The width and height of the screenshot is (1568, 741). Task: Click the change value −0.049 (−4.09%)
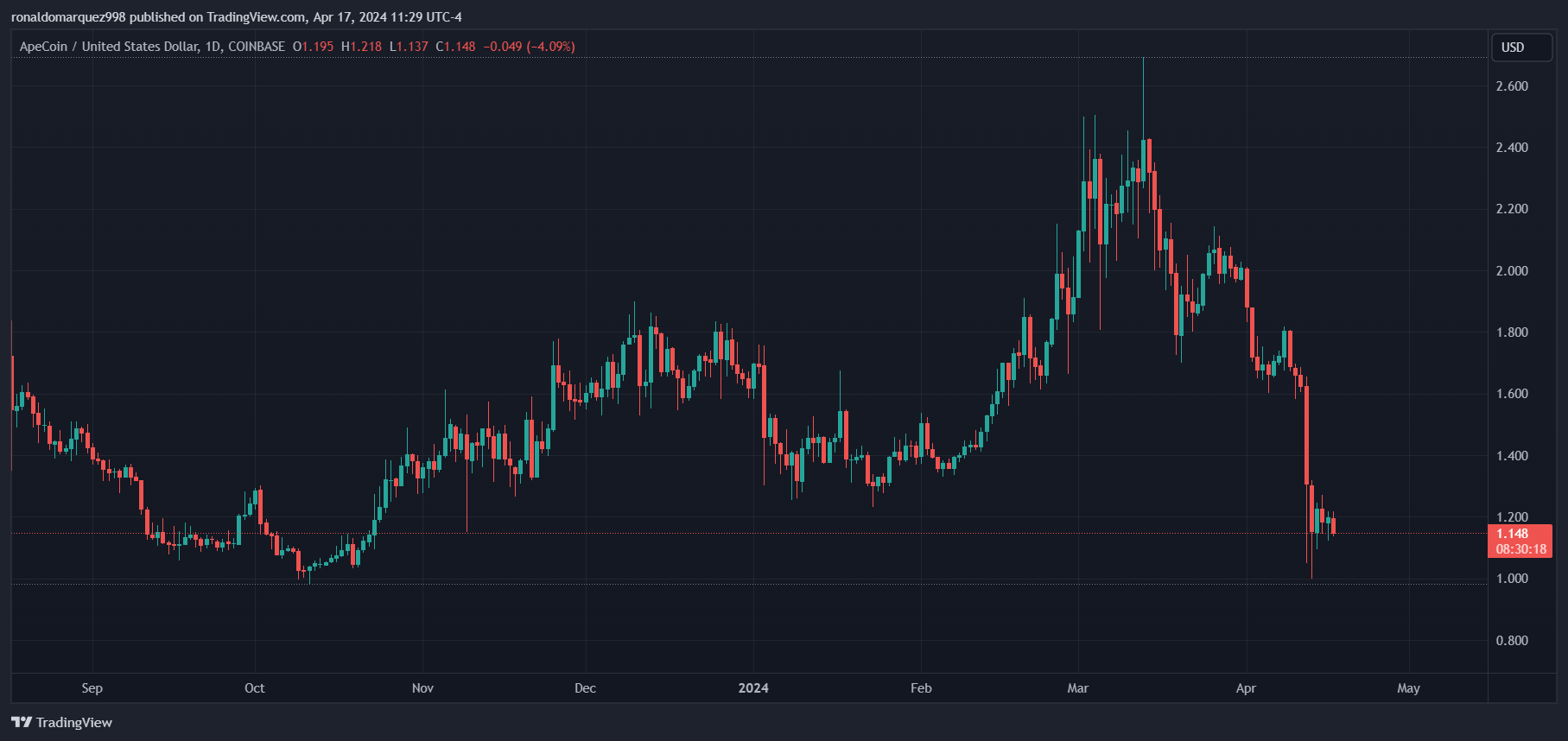529,47
